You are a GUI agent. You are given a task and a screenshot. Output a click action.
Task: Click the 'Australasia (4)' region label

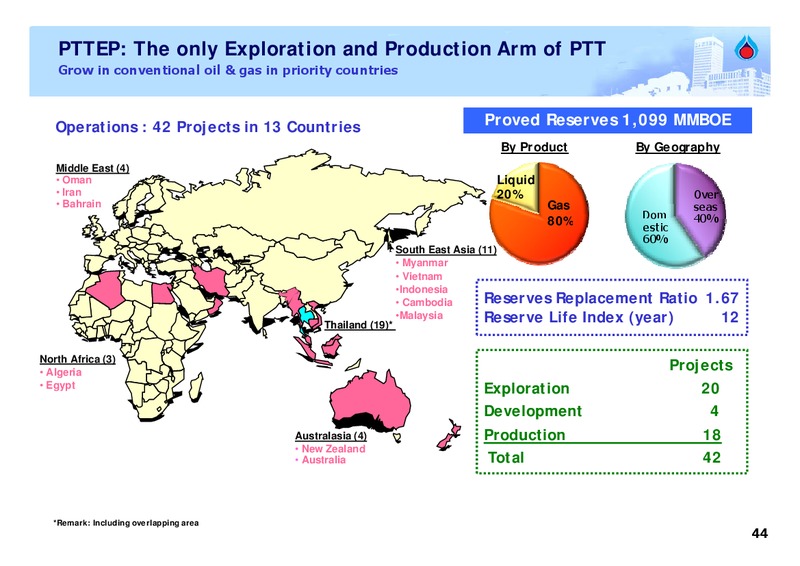coord(331,436)
